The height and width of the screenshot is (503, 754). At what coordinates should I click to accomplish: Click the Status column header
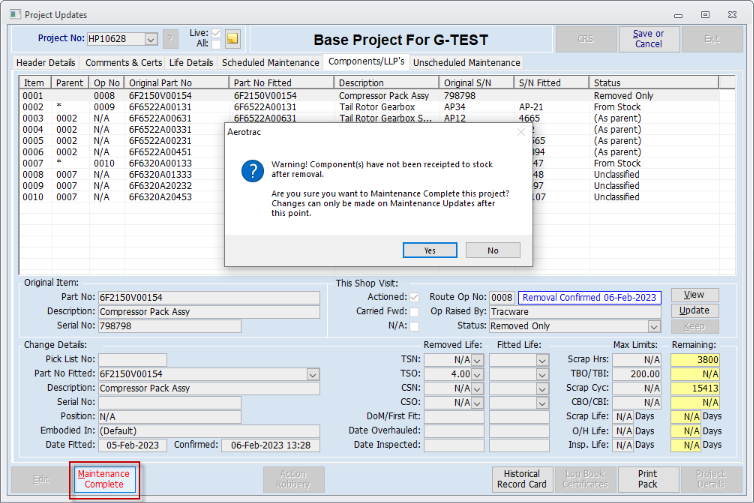tap(653, 83)
